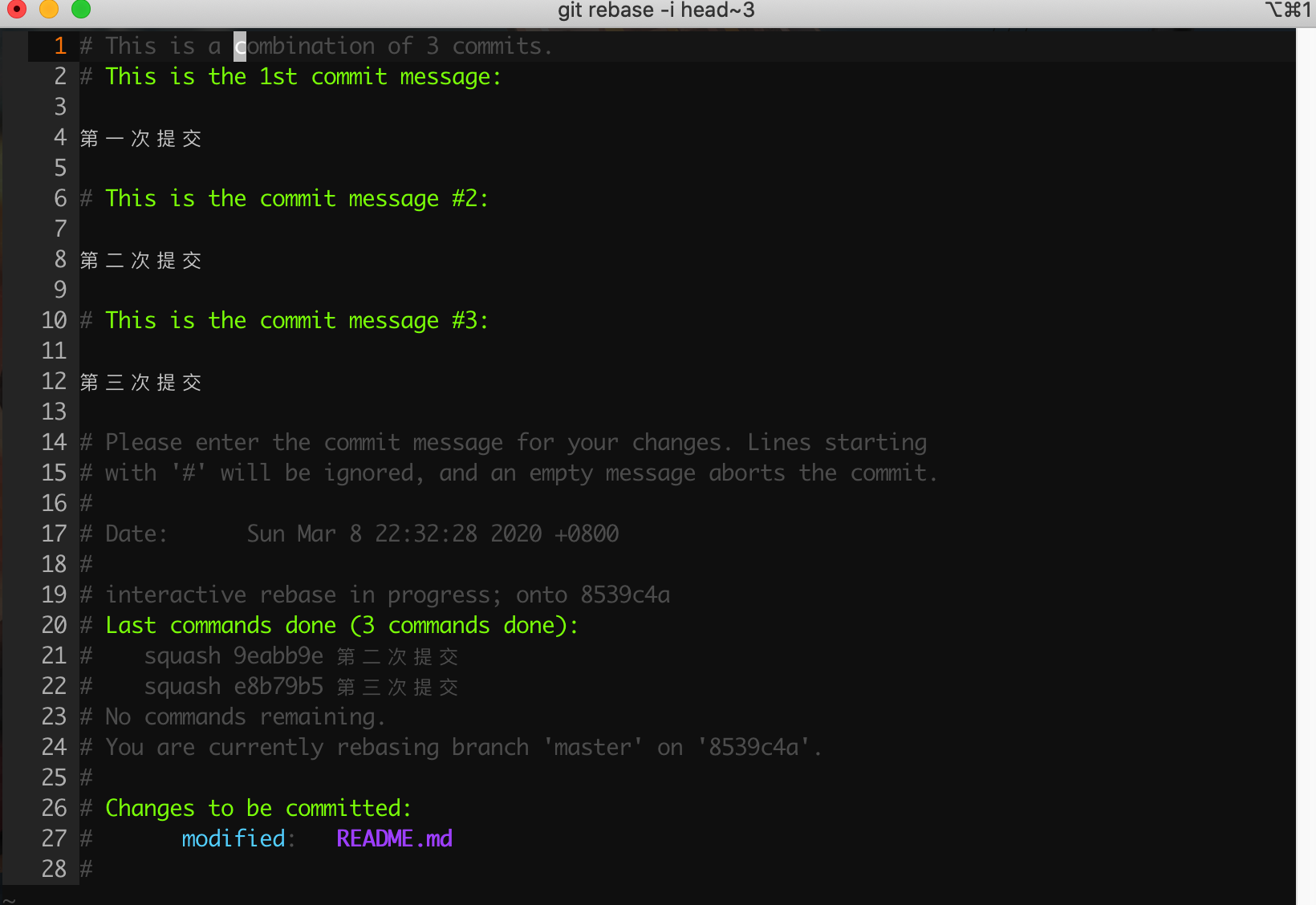Click the '第二次提交' text on line 8
1316x905 pixels.
pos(141,260)
